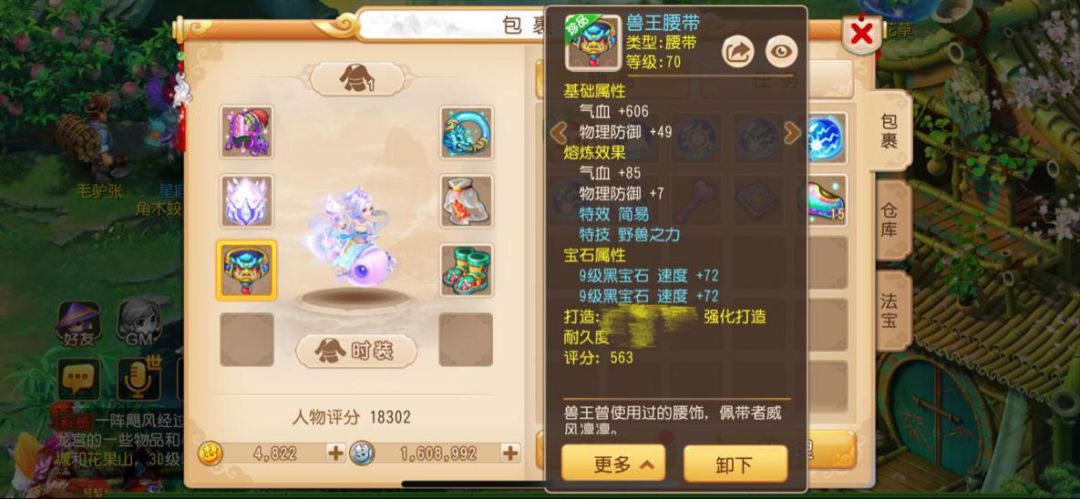Select the equipped helmet item slot
Image resolution: width=1080 pixels, height=499 pixels.
247,131
